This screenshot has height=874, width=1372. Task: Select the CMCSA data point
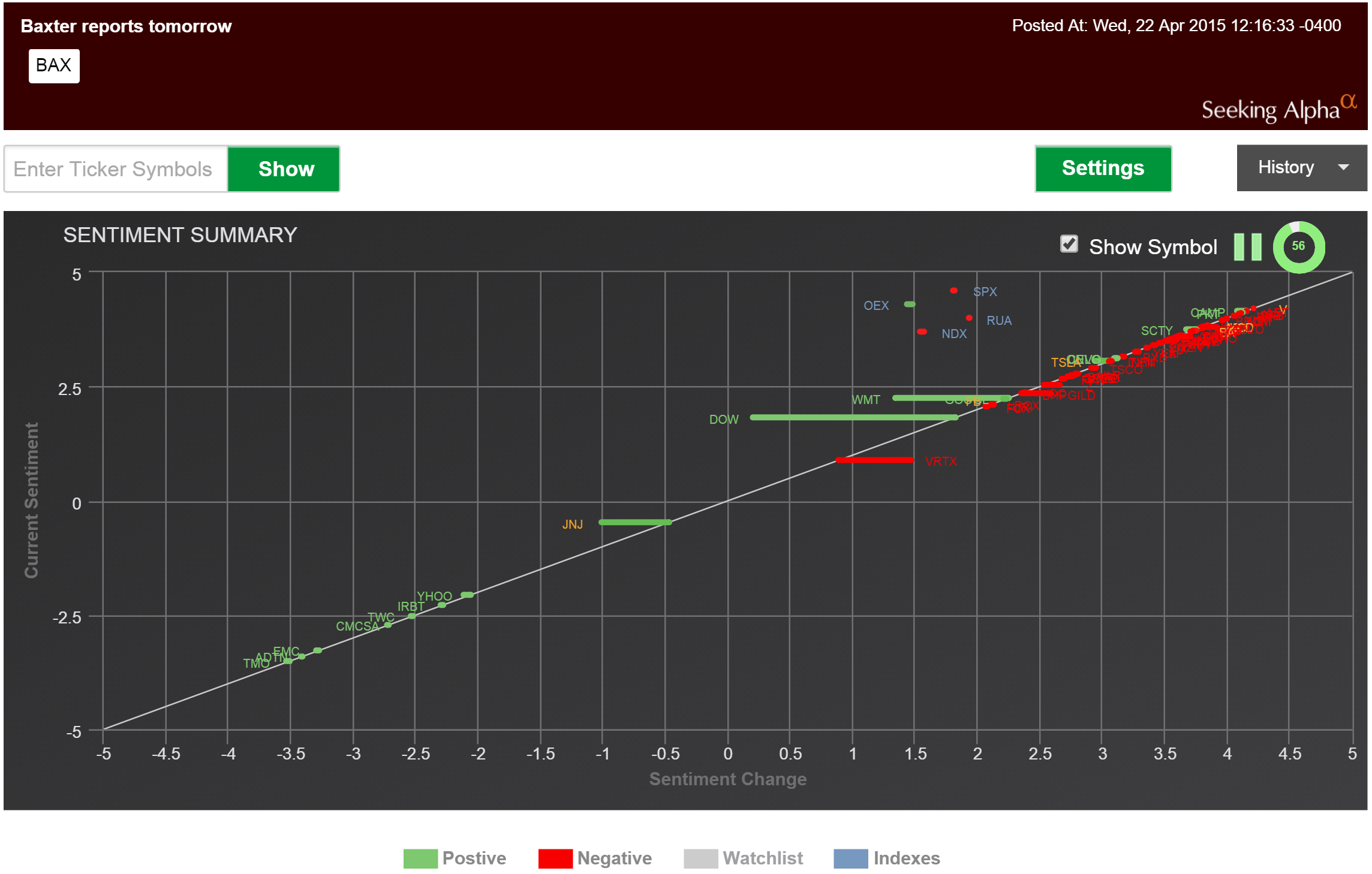click(x=388, y=625)
